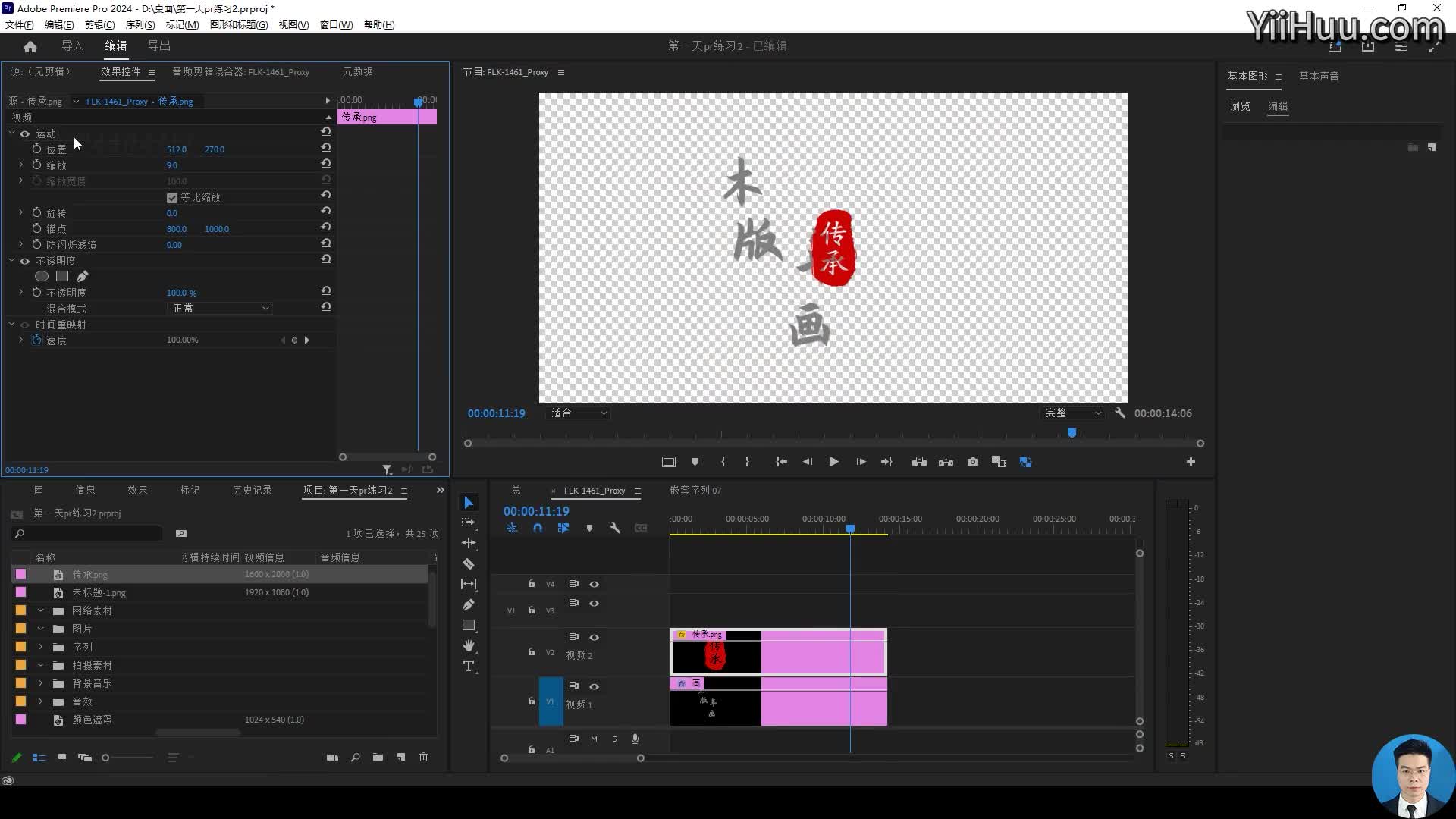Toggle linked selection in timeline
The width and height of the screenshot is (1456, 819).
[563, 528]
